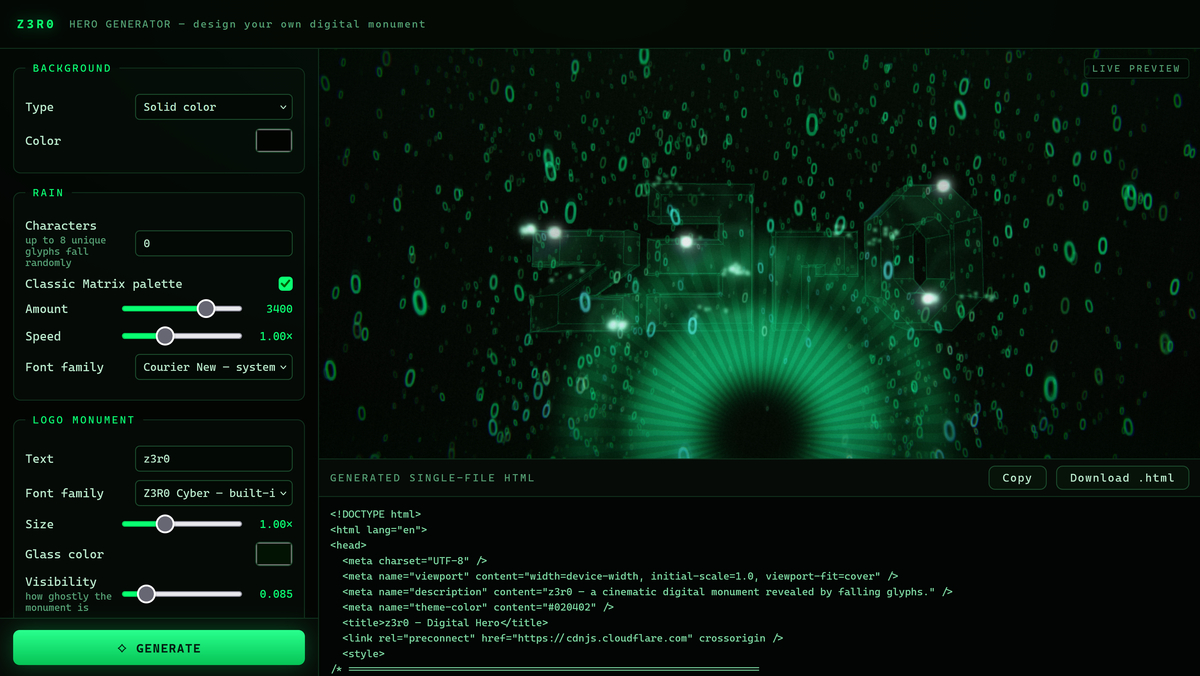1200x676 pixels.
Task: Click the <html lang="en"> code line
Action: coord(379,530)
